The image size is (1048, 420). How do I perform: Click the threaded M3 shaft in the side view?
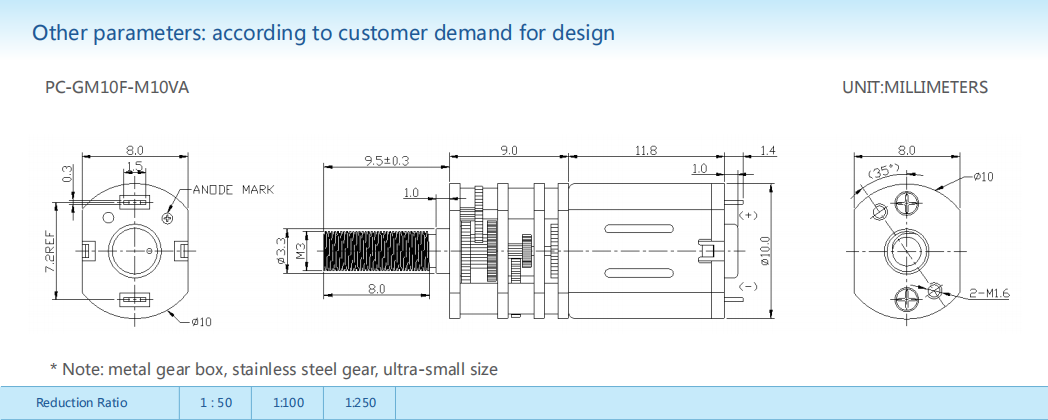pyautogui.click(x=376, y=250)
